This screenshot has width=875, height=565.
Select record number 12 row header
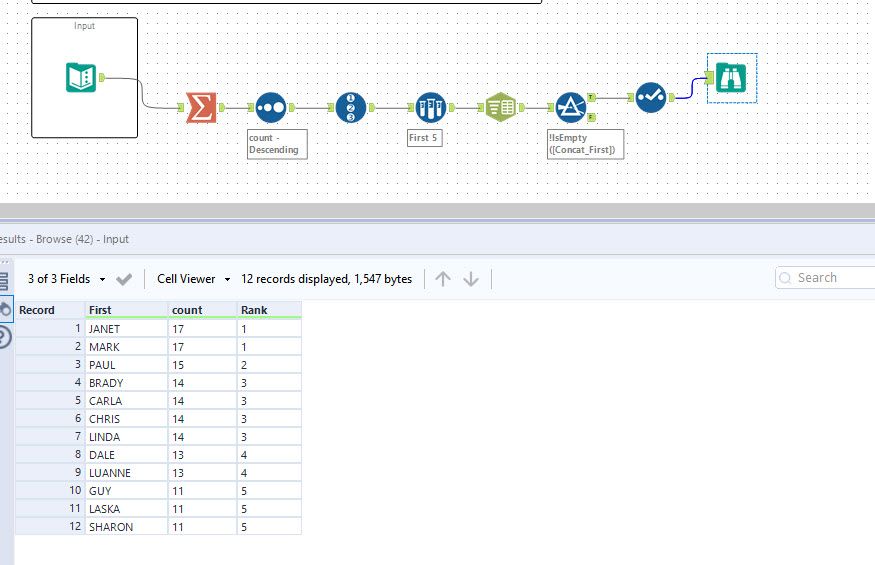pyautogui.click(x=50, y=526)
